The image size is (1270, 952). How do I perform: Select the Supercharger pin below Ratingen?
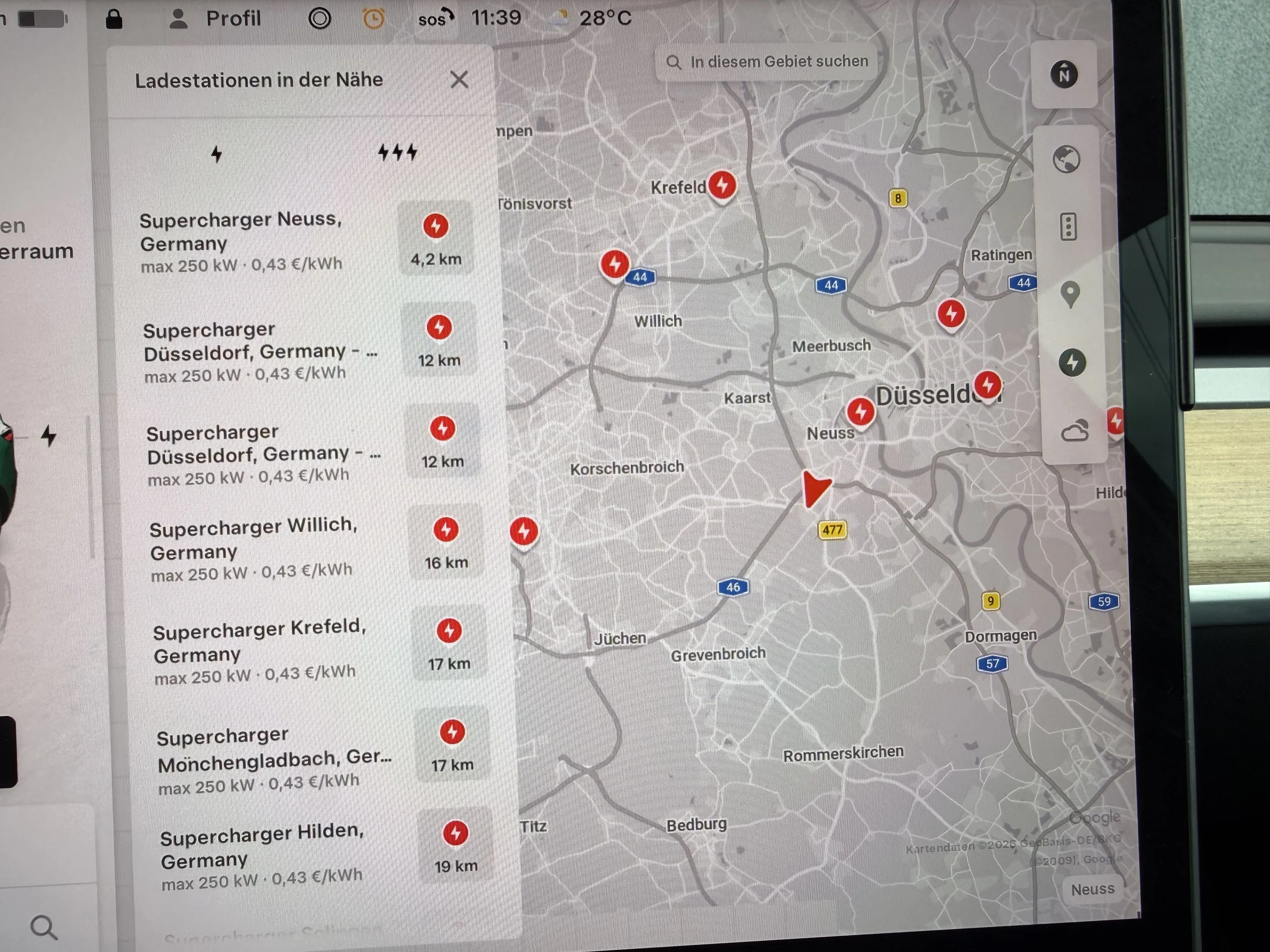coord(951,314)
